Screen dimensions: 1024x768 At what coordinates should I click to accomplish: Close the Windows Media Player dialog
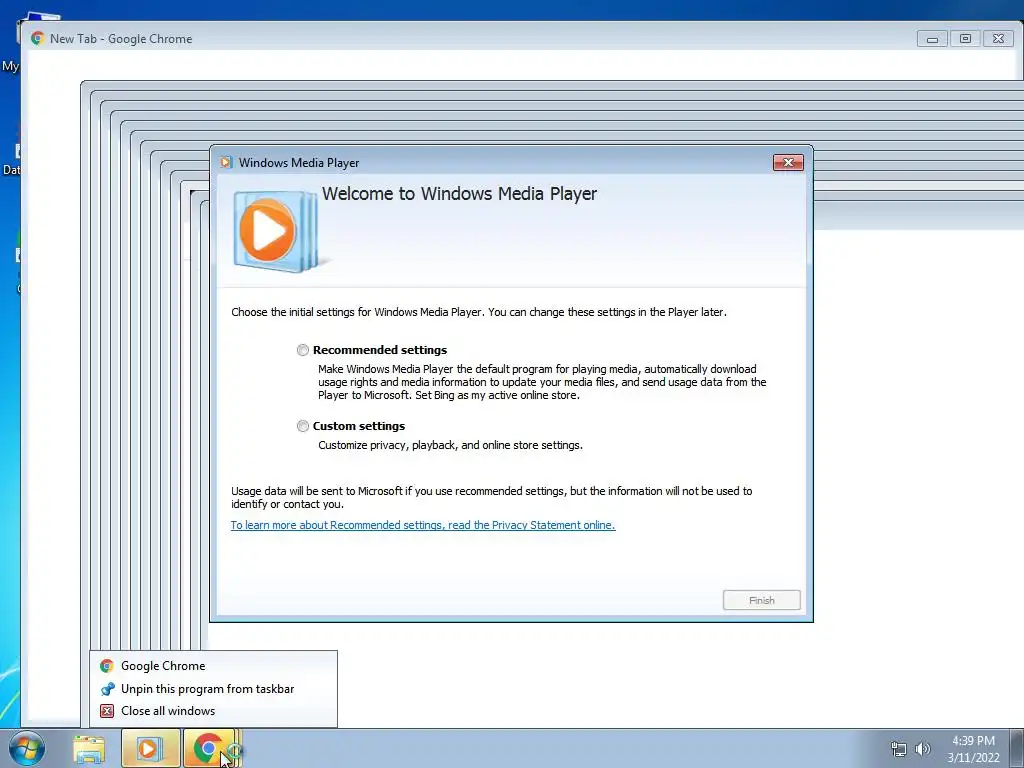(x=788, y=163)
